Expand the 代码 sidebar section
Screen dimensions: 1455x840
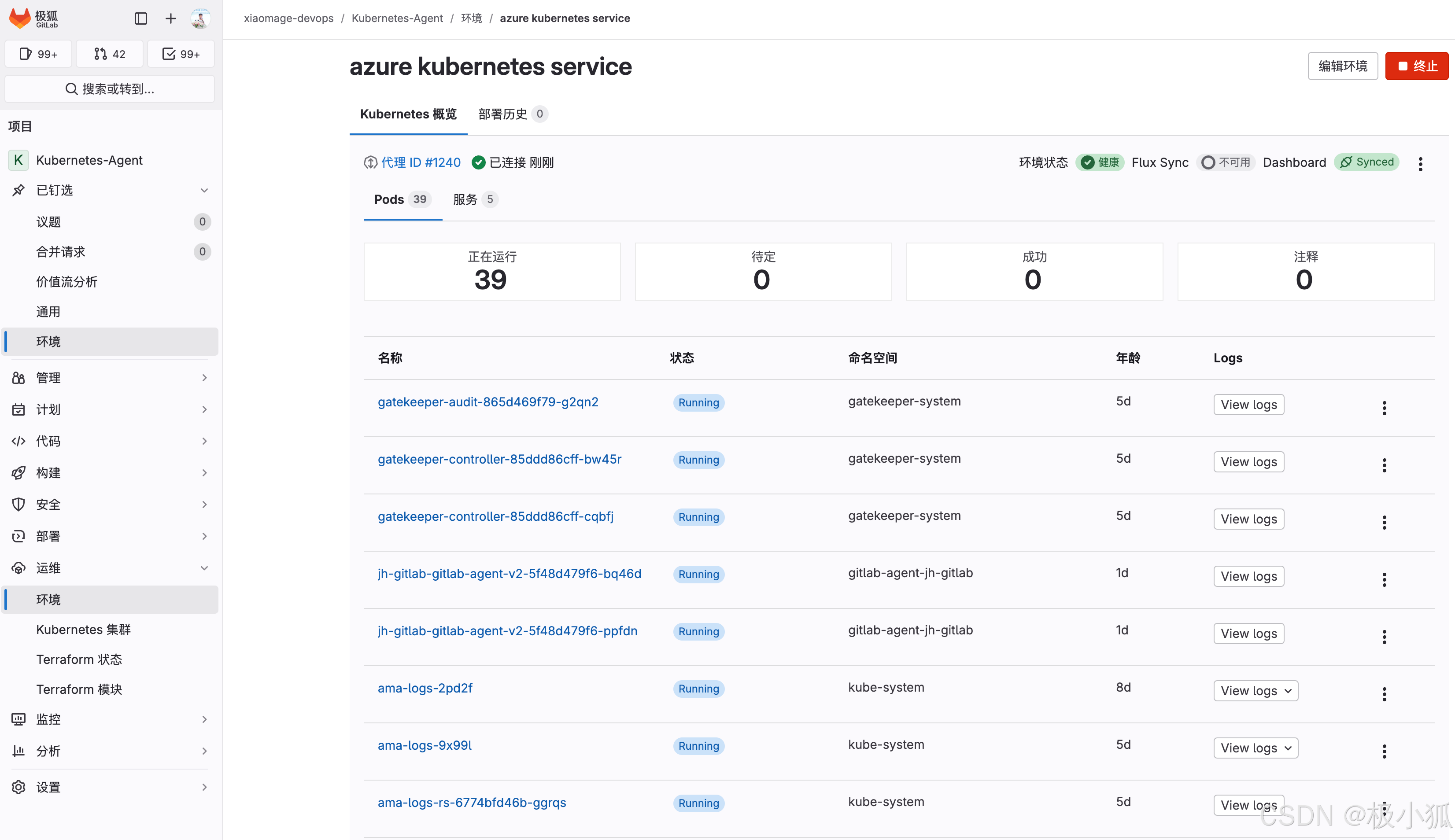pos(110,441)
